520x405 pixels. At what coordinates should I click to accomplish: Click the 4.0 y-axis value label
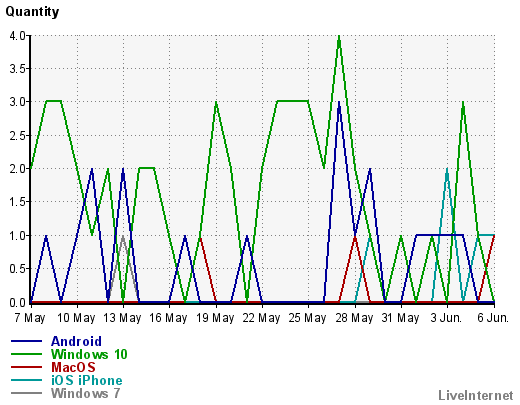[18, 35]
